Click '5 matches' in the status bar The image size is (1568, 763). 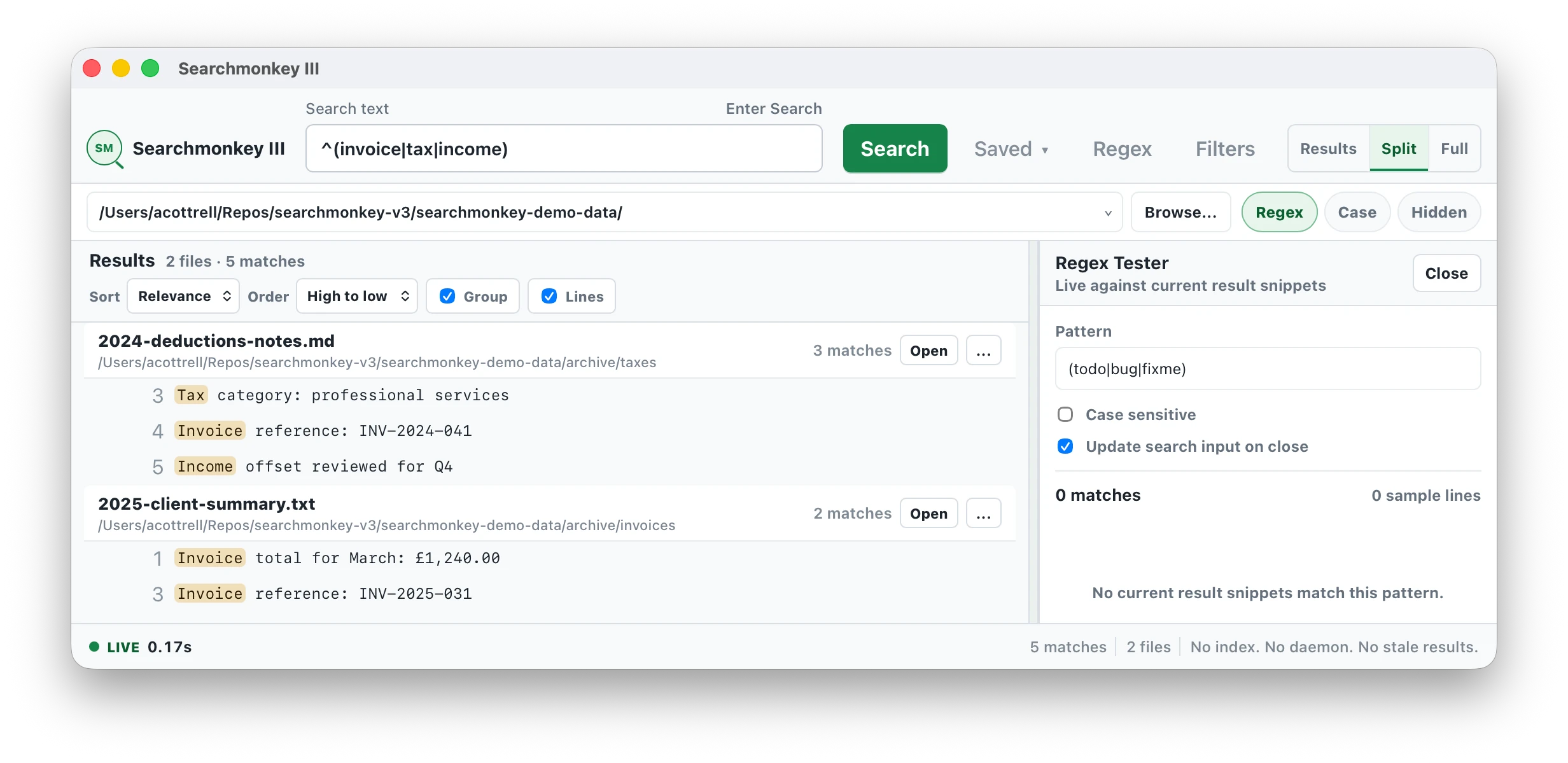(x=1068, y=647)
